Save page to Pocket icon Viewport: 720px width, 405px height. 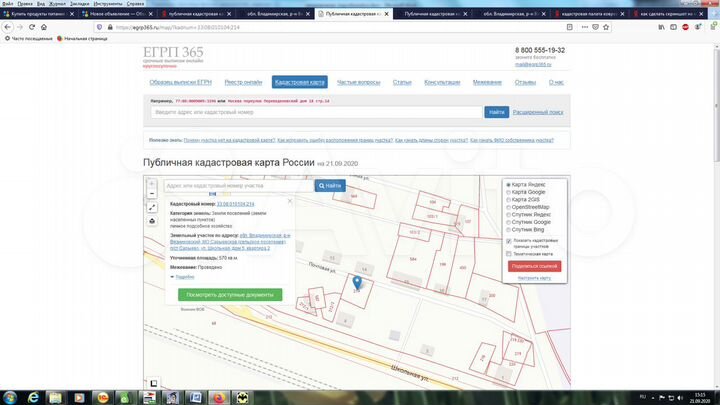point(595,27)
